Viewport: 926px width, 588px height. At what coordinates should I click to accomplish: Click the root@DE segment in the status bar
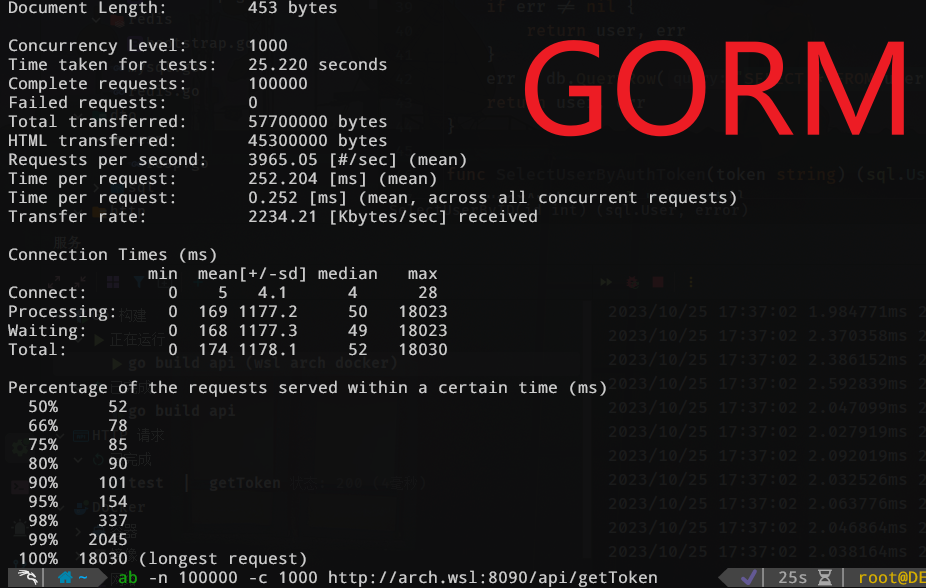[893, 577]
